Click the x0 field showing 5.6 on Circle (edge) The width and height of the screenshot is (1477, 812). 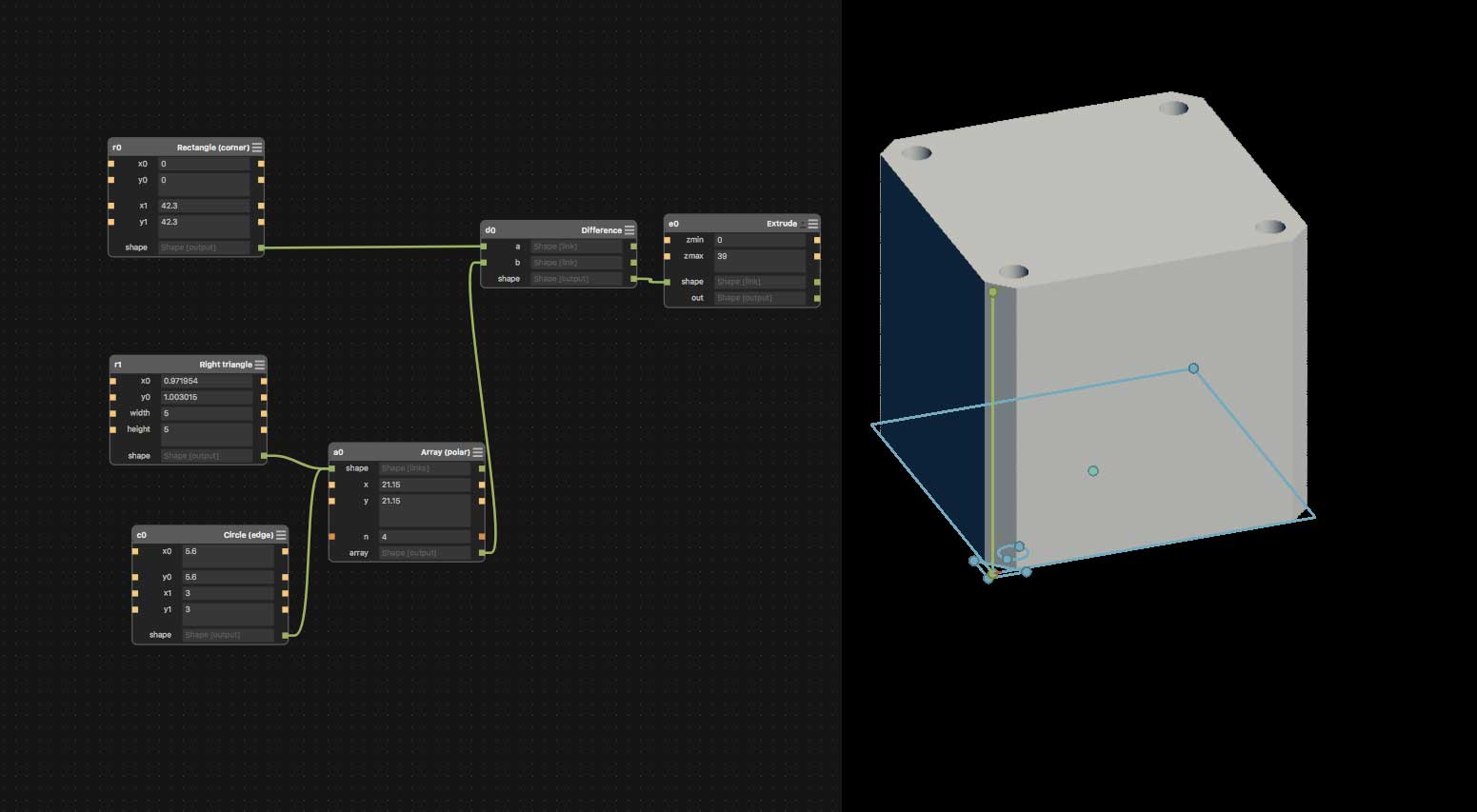[x=227, y=552]
